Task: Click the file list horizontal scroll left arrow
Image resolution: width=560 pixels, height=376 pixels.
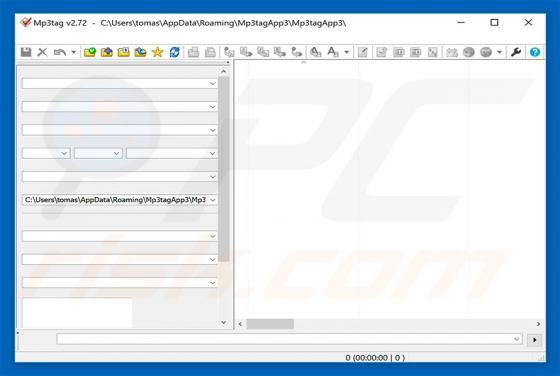Action: pos(240,324)
